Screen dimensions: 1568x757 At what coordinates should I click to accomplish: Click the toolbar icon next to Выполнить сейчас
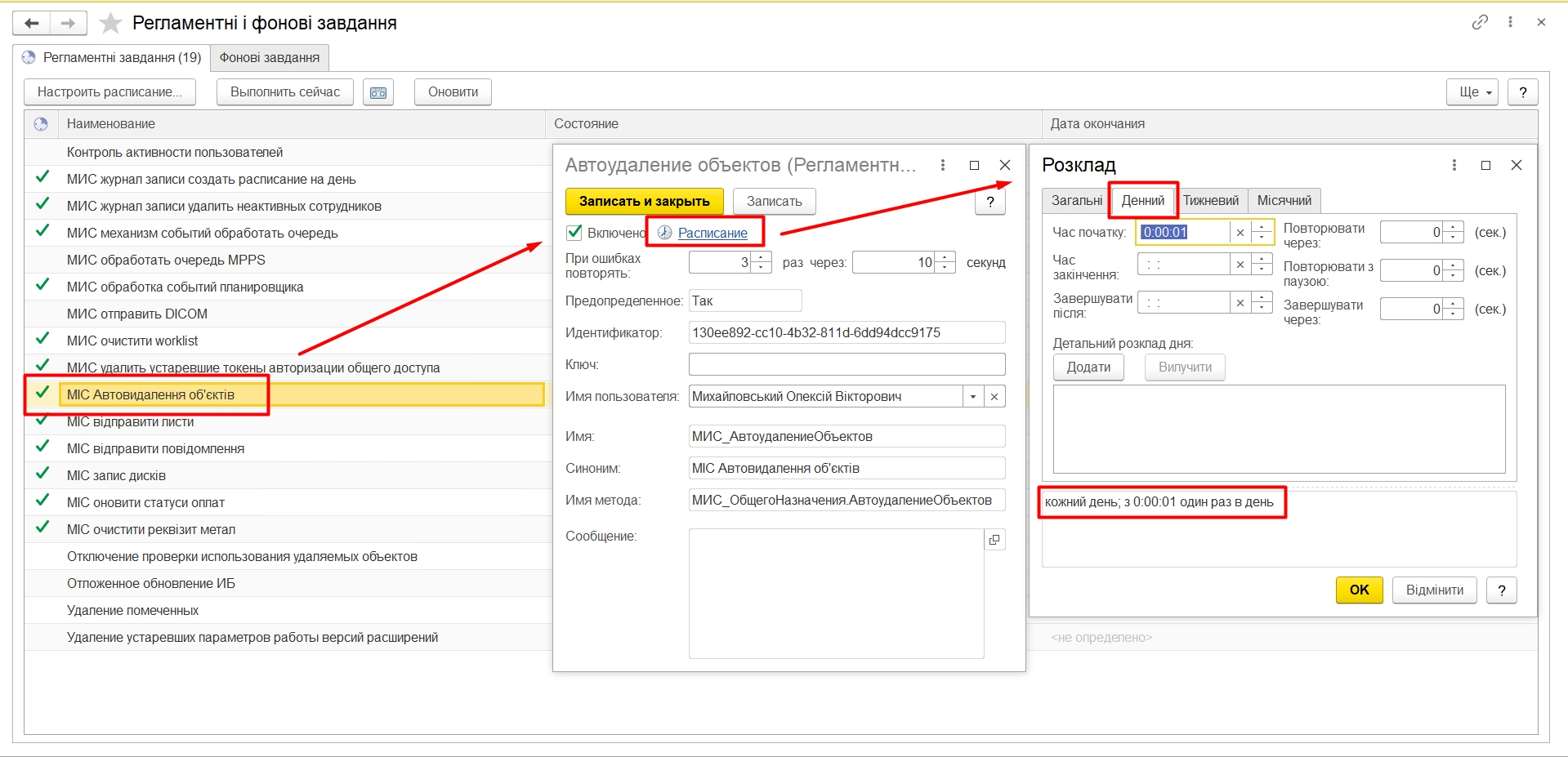tap(378, 92)
